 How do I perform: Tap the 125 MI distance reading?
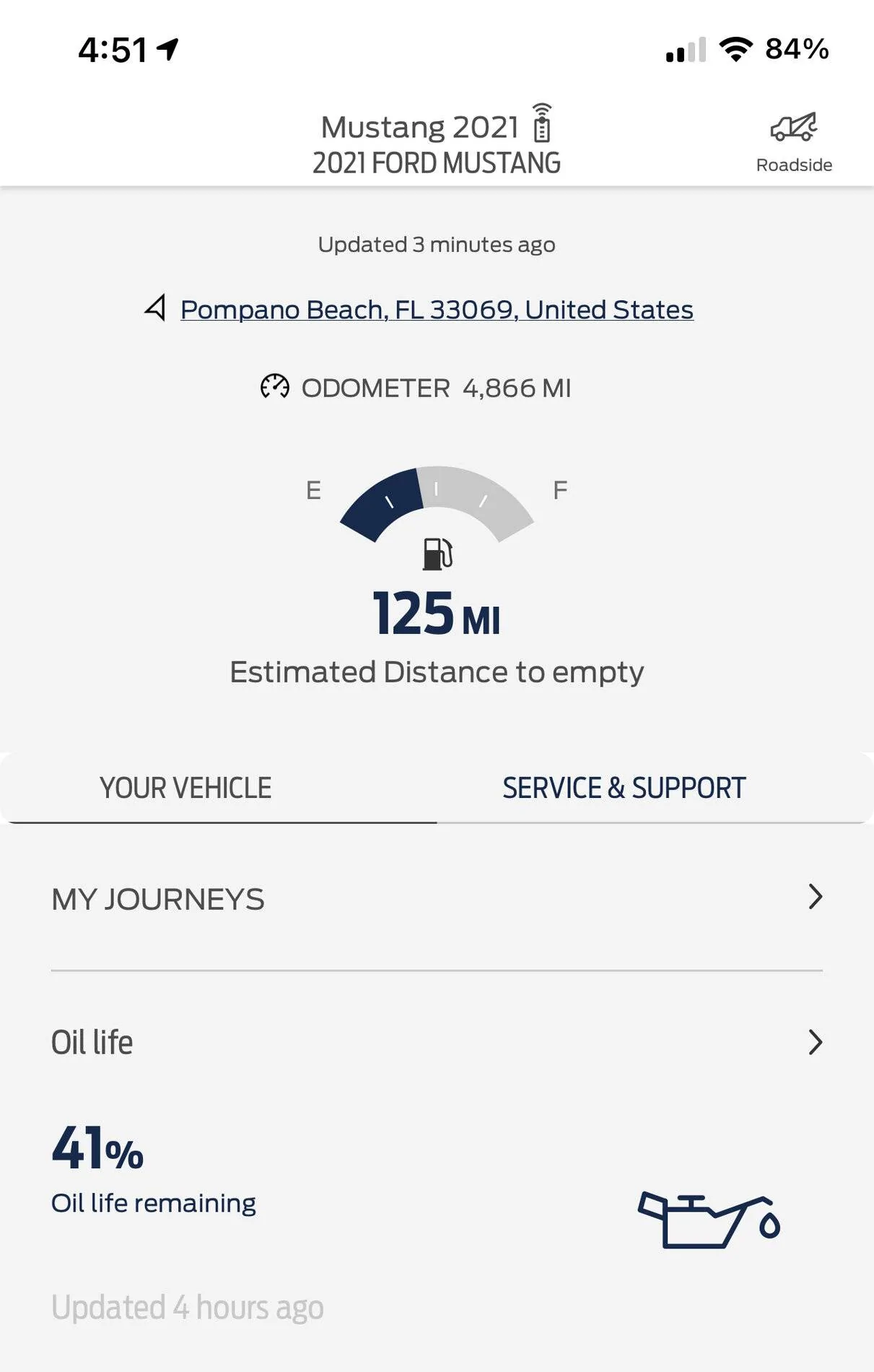tap(437, 614)
